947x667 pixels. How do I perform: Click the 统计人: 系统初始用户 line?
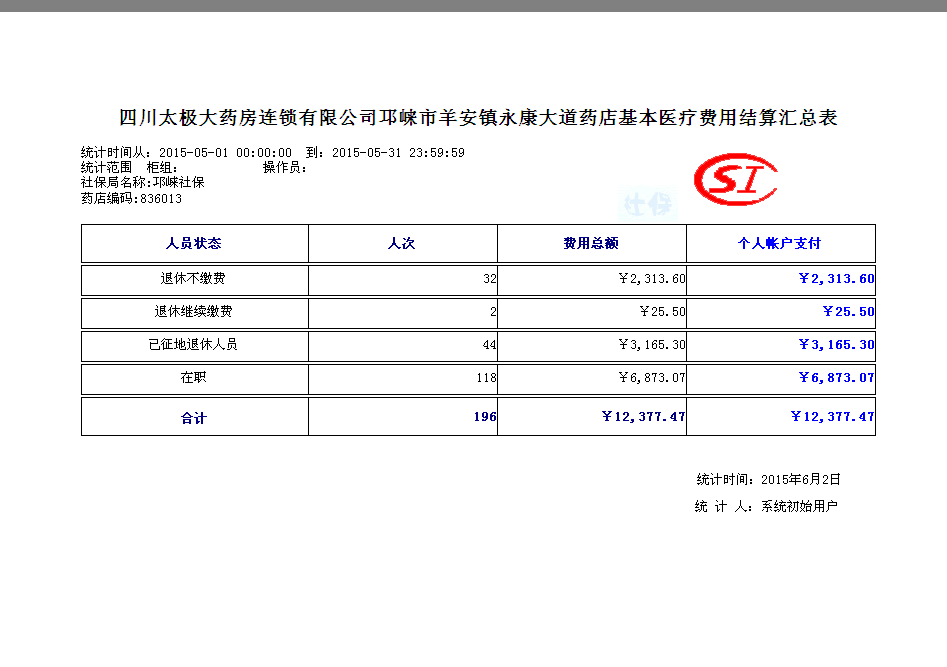766,506
